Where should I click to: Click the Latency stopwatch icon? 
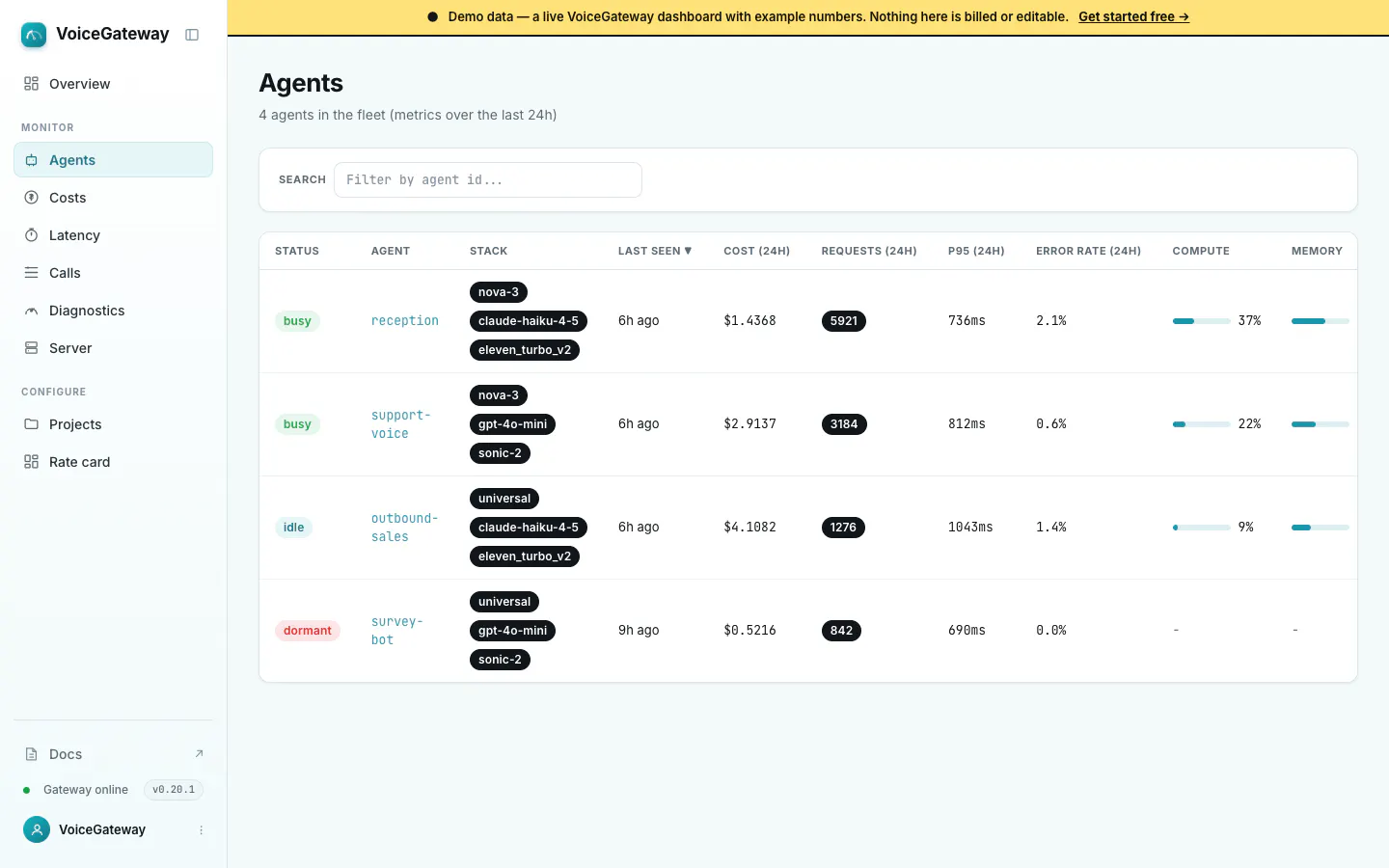(x=32, y=235)
